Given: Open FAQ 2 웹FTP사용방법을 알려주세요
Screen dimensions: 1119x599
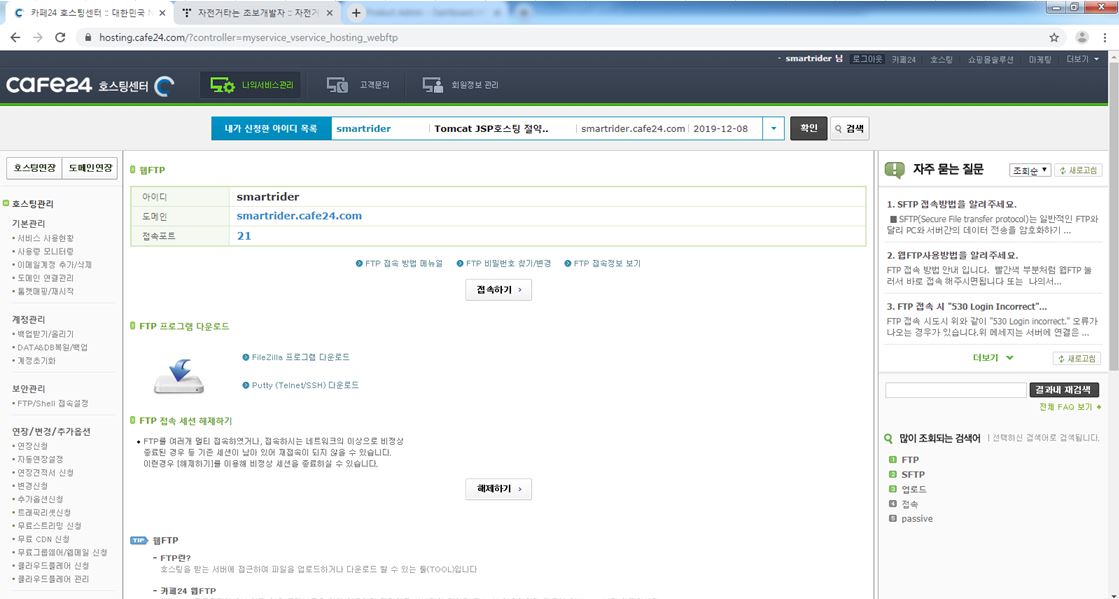Looking at the screenshot, I should coord(952,255).
